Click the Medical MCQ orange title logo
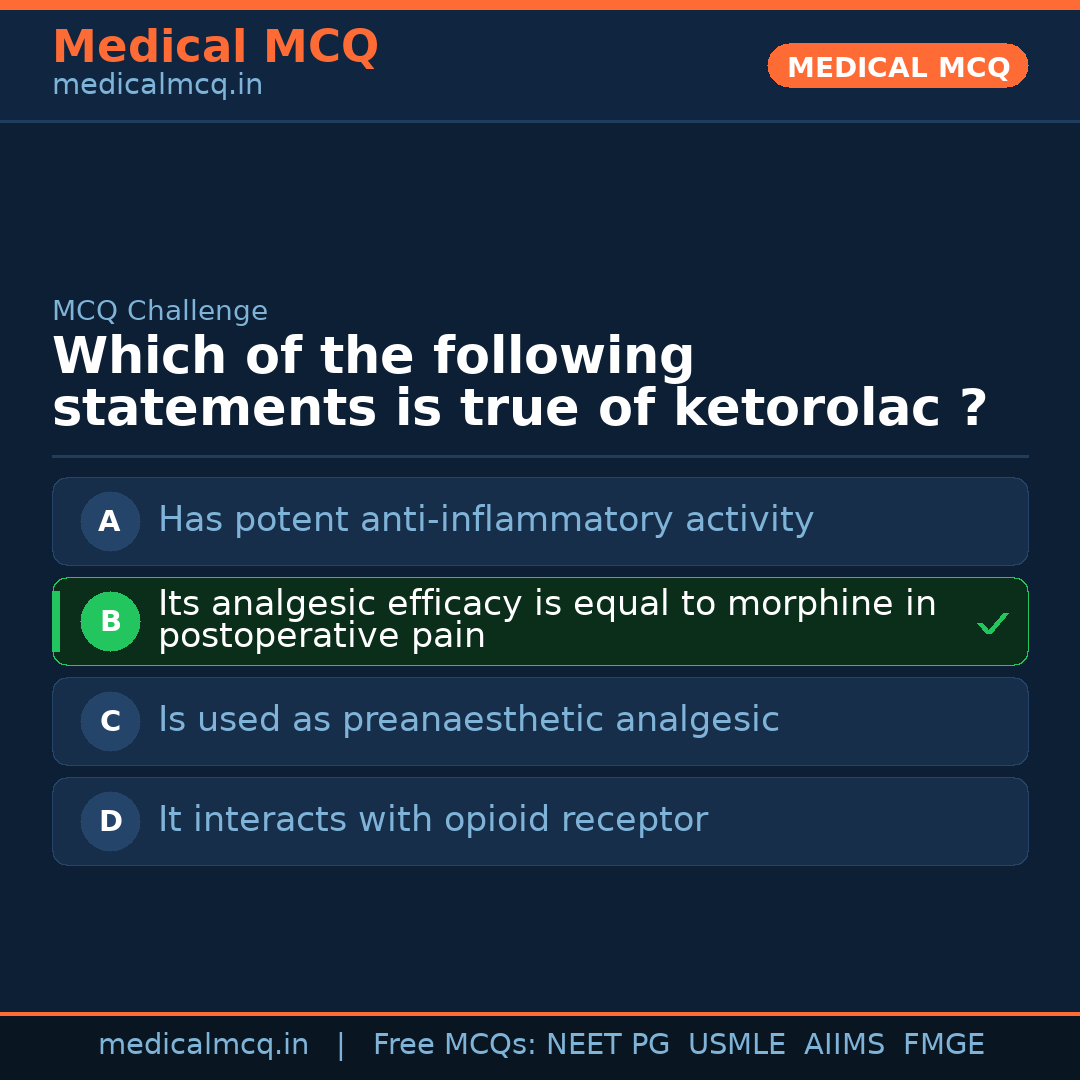 pos(215,47)
